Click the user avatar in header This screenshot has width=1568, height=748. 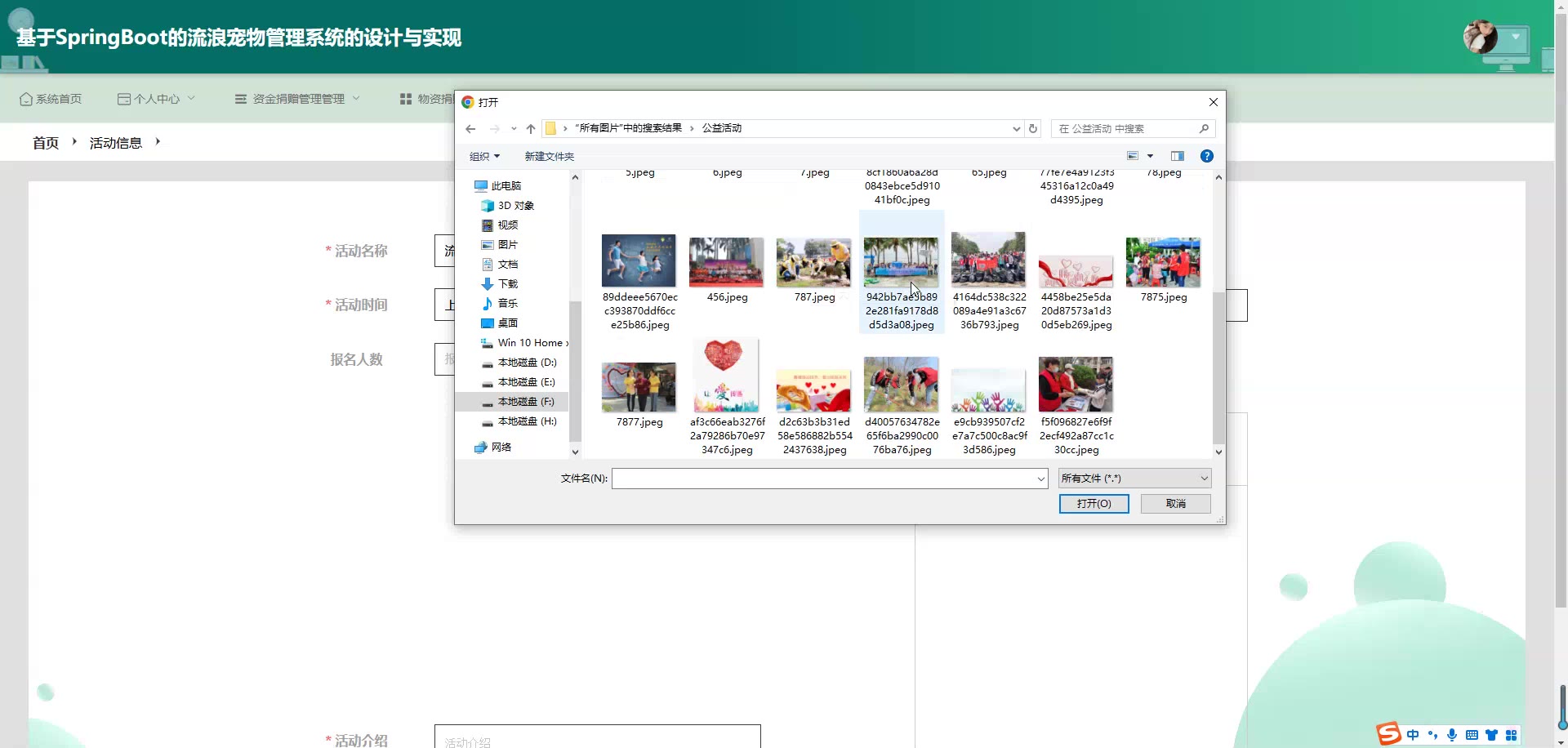pos(1480,38)
